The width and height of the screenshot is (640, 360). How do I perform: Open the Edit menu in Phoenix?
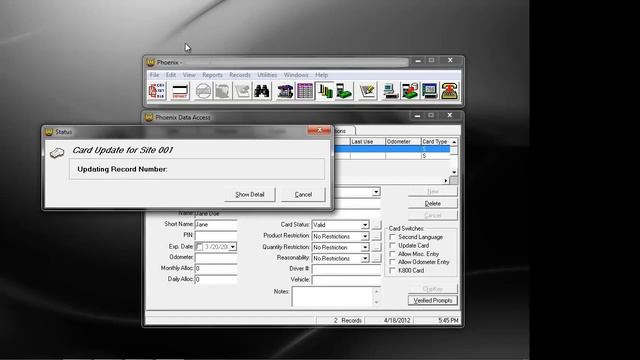pos(171,75)
